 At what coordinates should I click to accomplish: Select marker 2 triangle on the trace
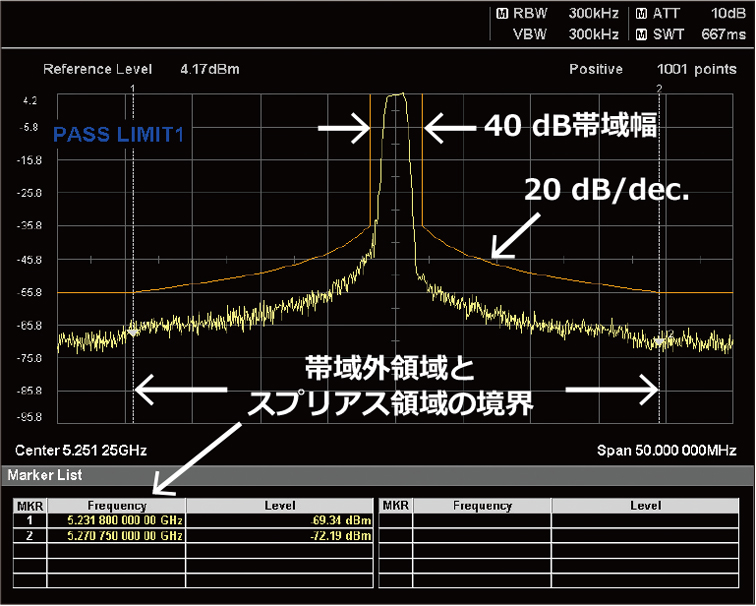coord(660,342)
